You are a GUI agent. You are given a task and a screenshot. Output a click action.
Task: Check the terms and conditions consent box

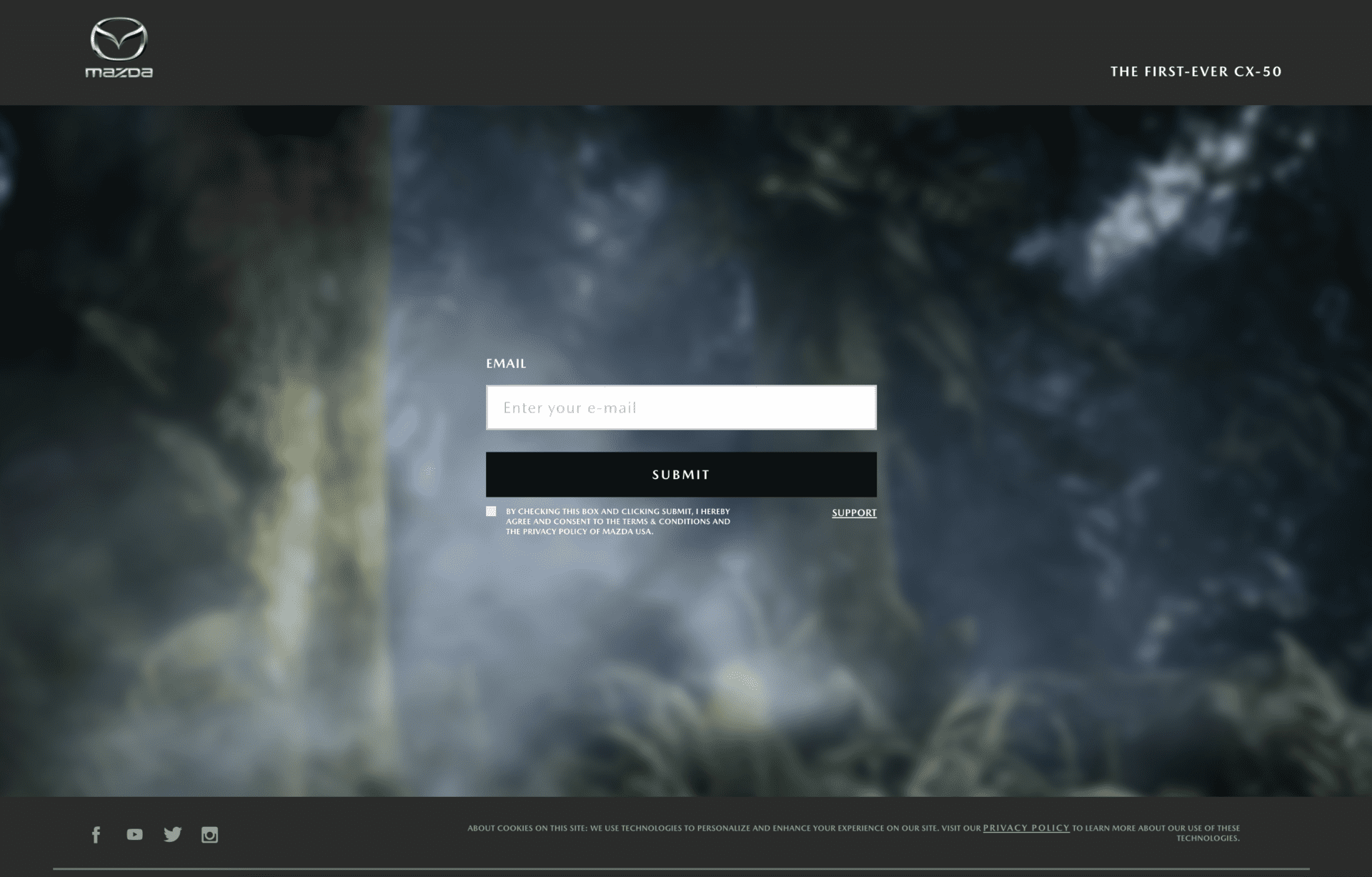[x=491, y=511]
